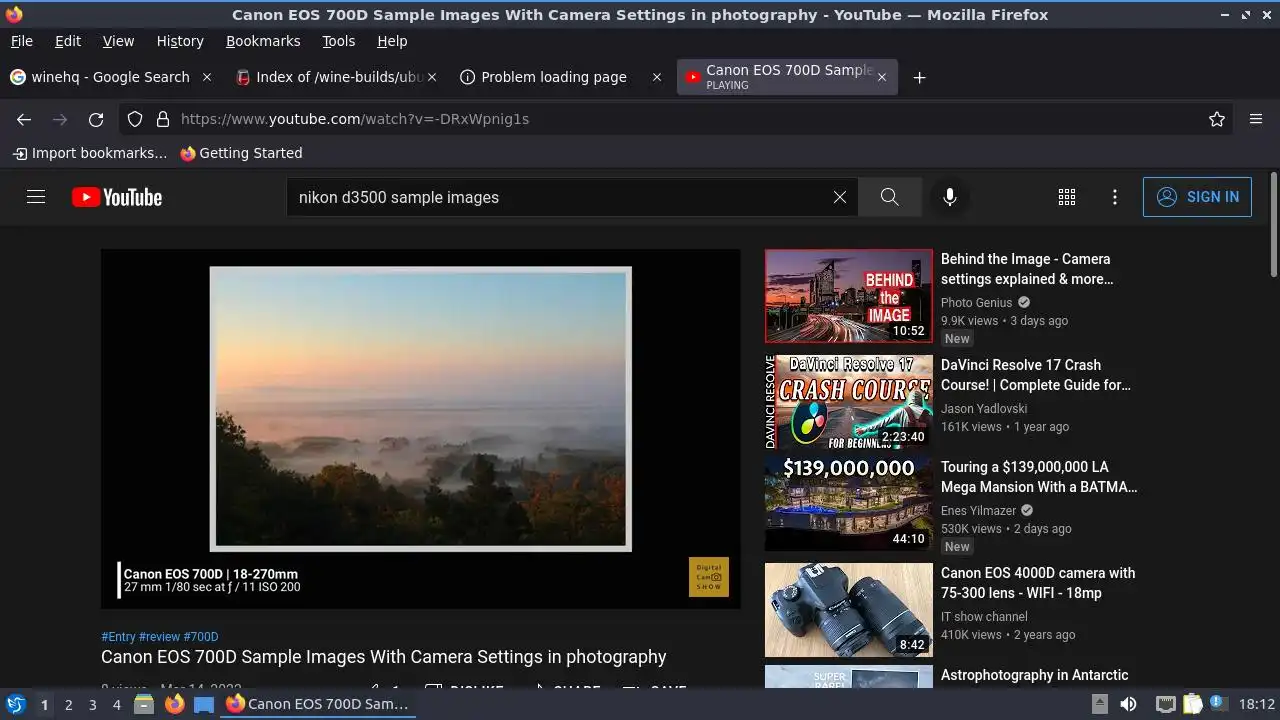
Task: Open the YouTube apps grid
Action: pyautogui.click(x=1067, y=197)
